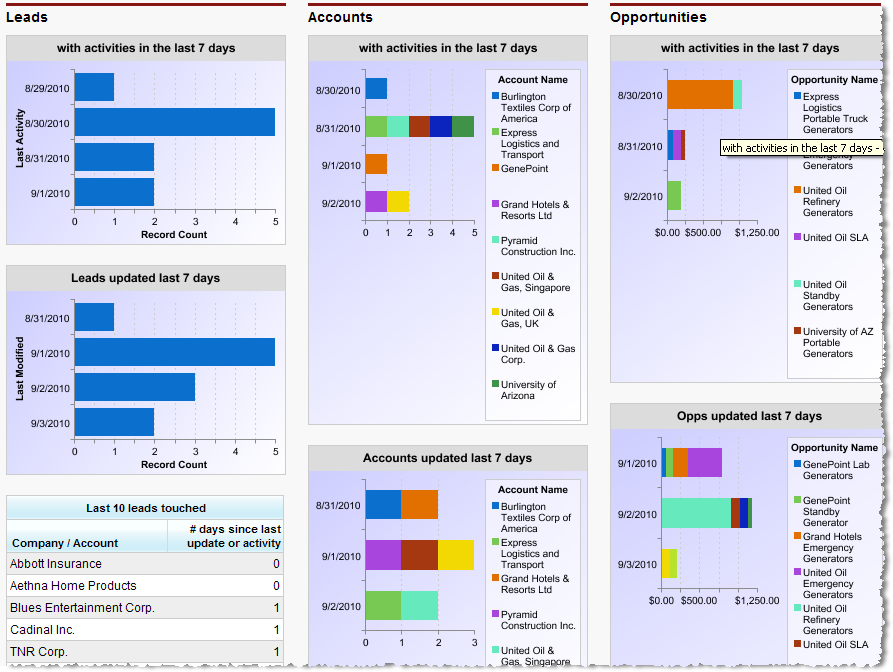
Task: Click the Last 10 leads touched title
Action: (146, 508)
